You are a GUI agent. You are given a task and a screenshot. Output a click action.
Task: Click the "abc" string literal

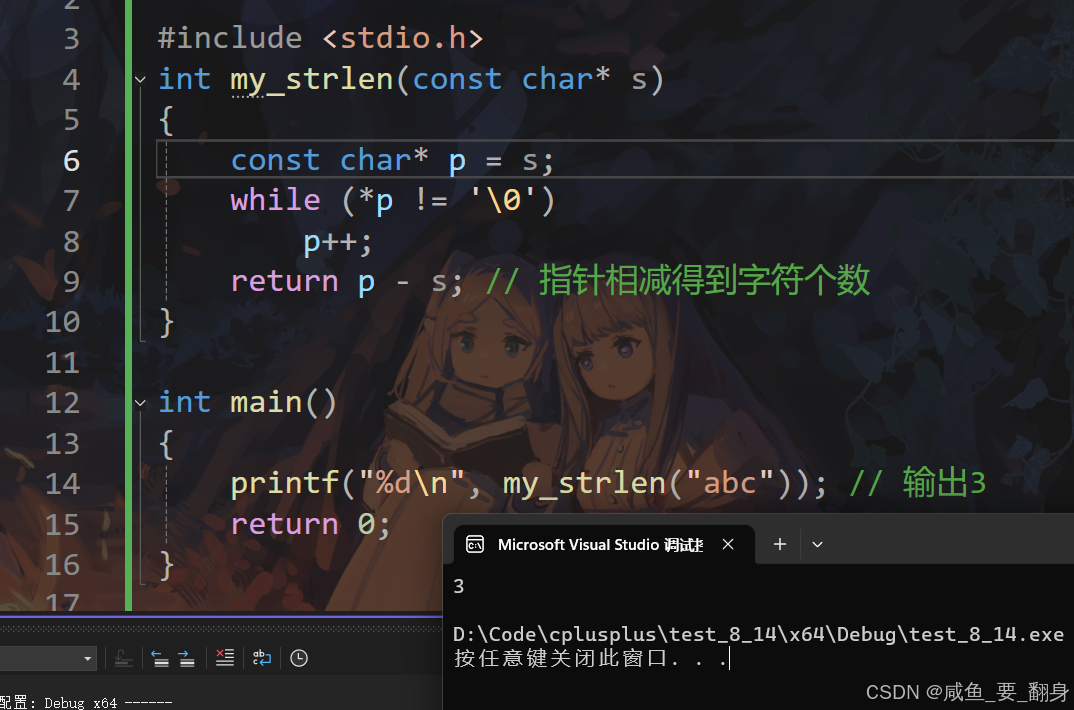point(729,483)
